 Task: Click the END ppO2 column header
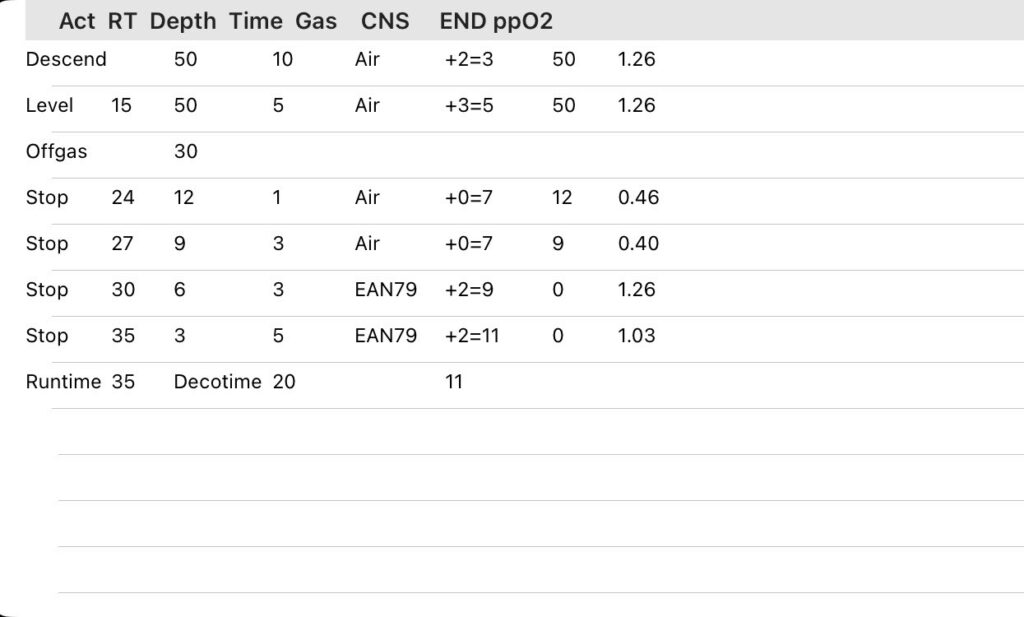[496, 20]
